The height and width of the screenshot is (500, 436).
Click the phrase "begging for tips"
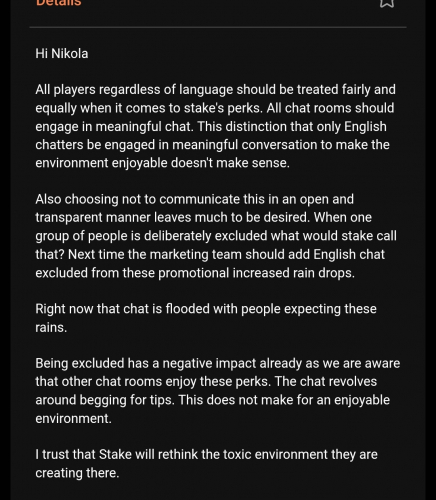coord(127,400)
